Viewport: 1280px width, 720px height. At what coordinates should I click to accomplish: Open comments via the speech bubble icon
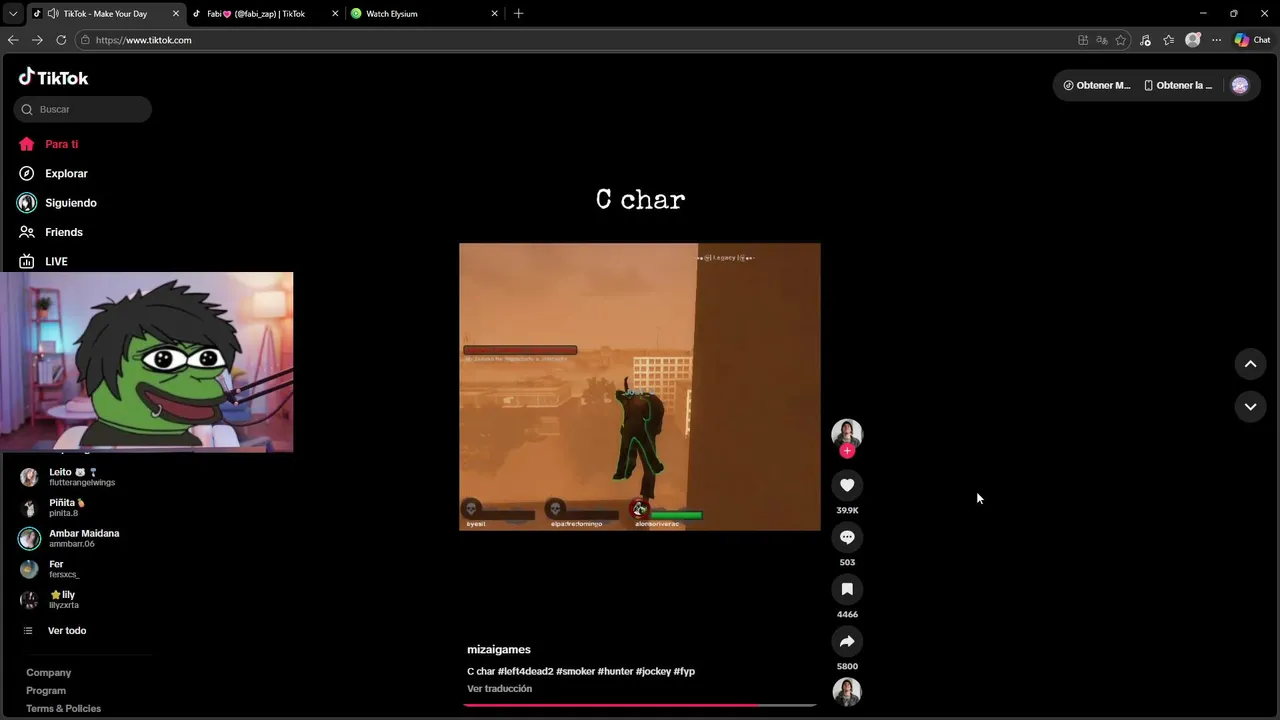847,537
